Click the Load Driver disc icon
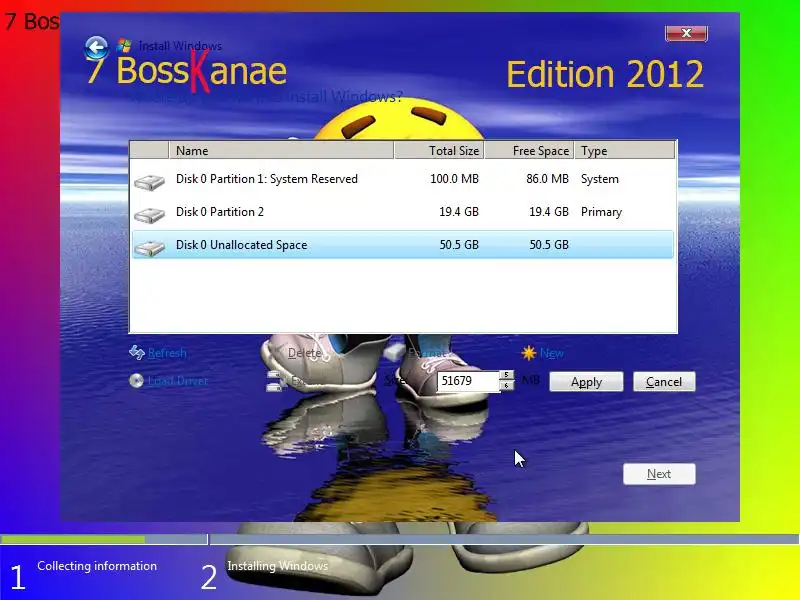800x600 pixels. [136, 381]
